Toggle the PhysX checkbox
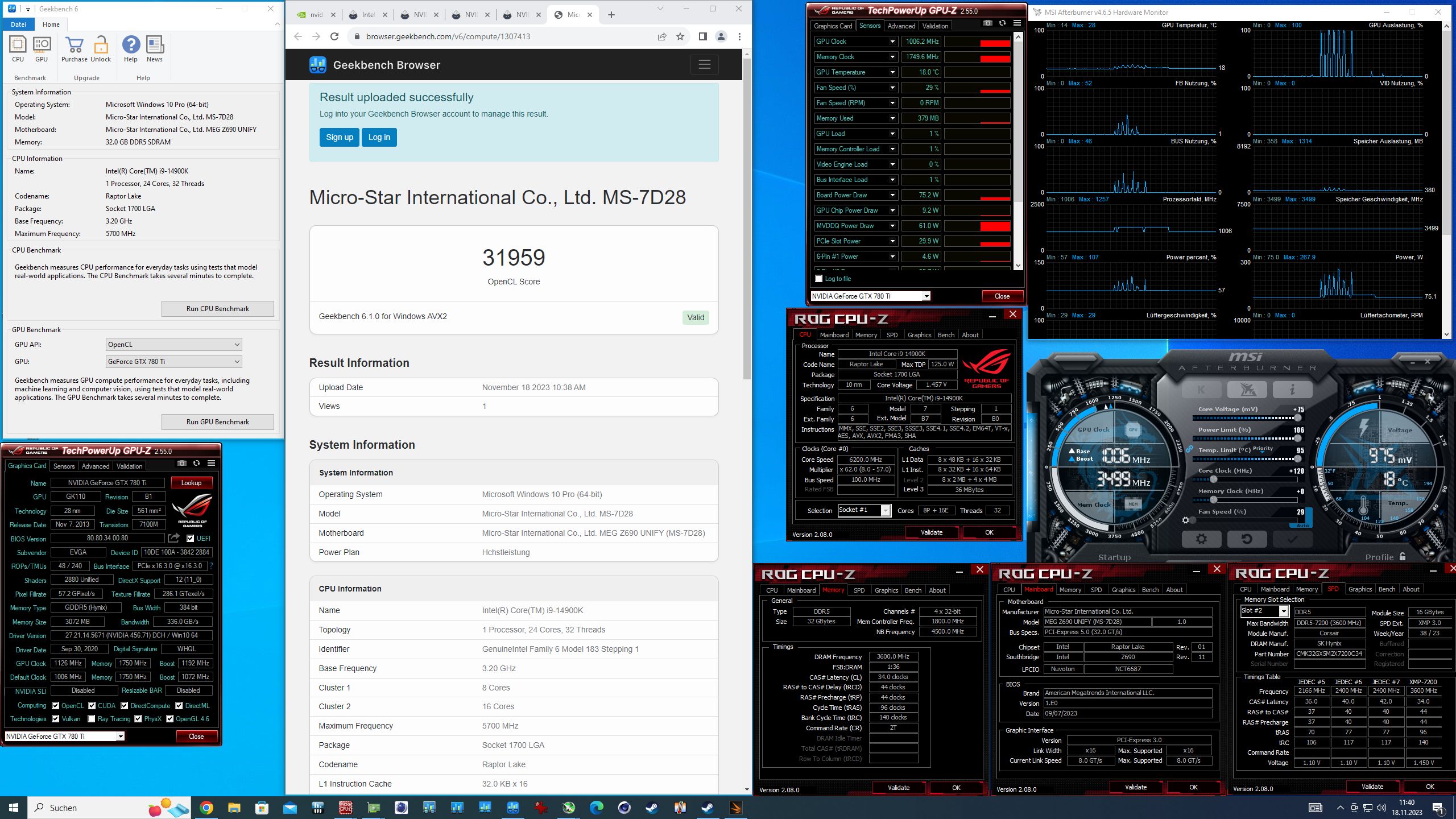1456x819 pixels. click(x=138, y=719)
